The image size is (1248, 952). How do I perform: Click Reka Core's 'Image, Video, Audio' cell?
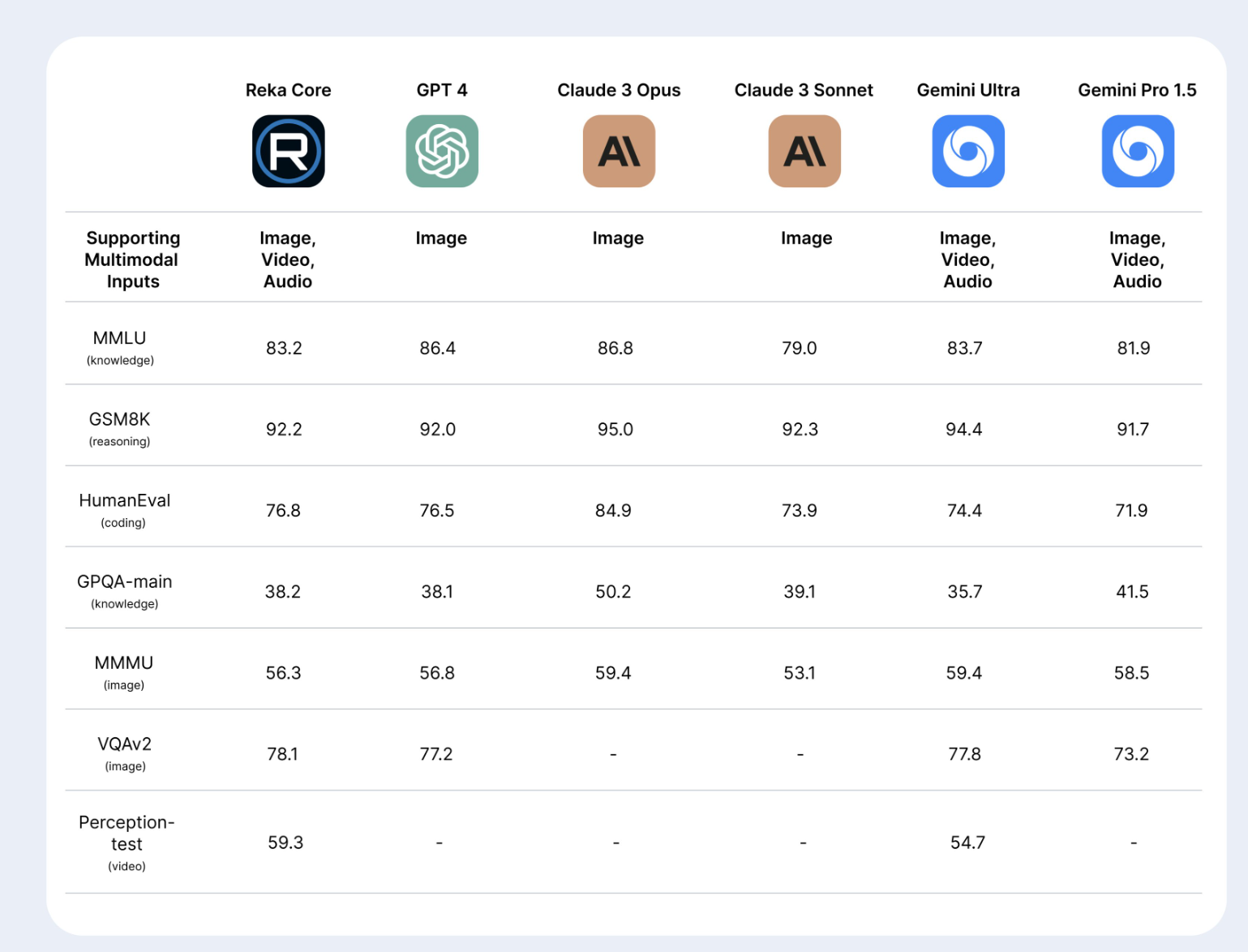coord(288,259)
